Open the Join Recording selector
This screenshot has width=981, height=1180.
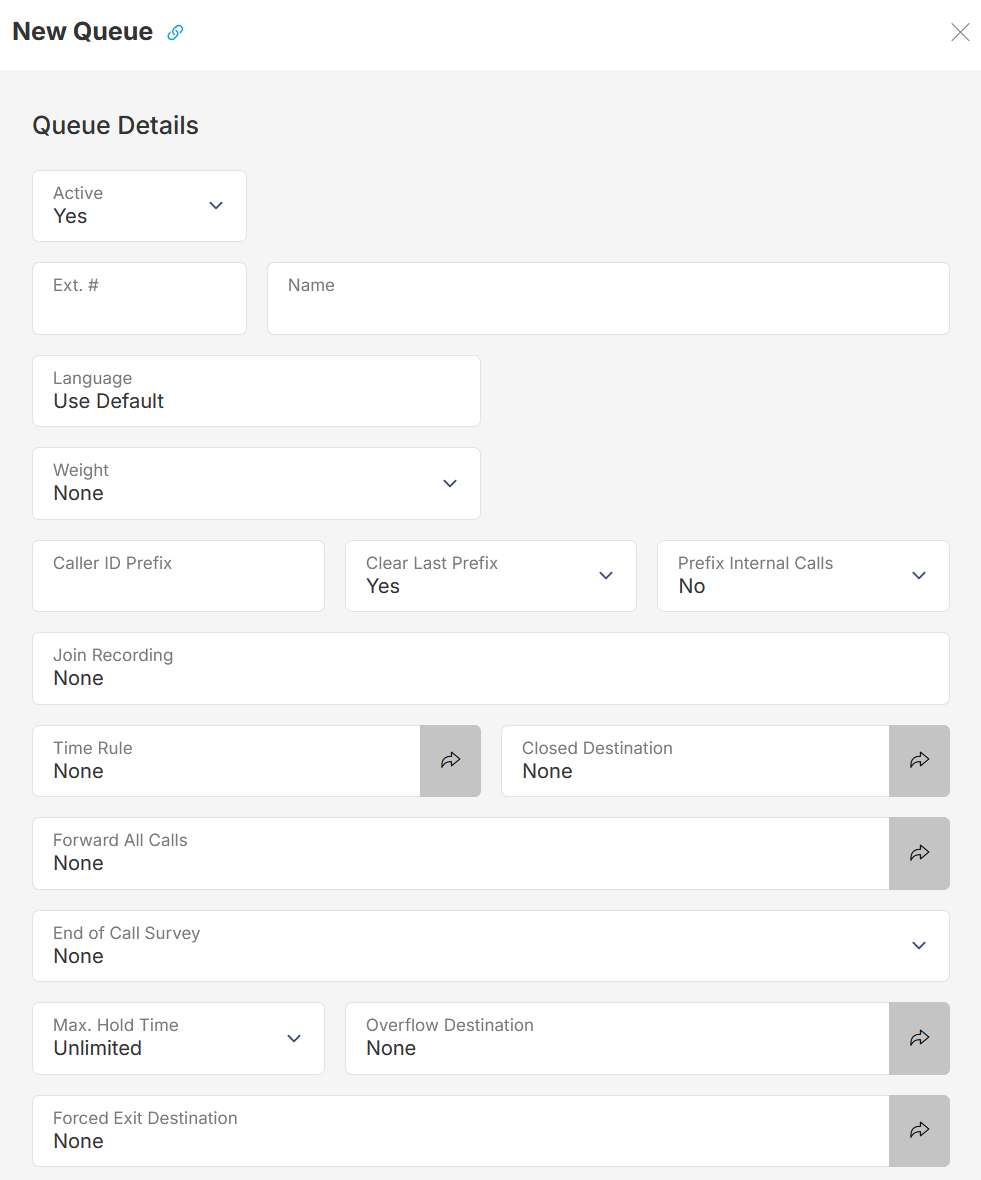490,668
